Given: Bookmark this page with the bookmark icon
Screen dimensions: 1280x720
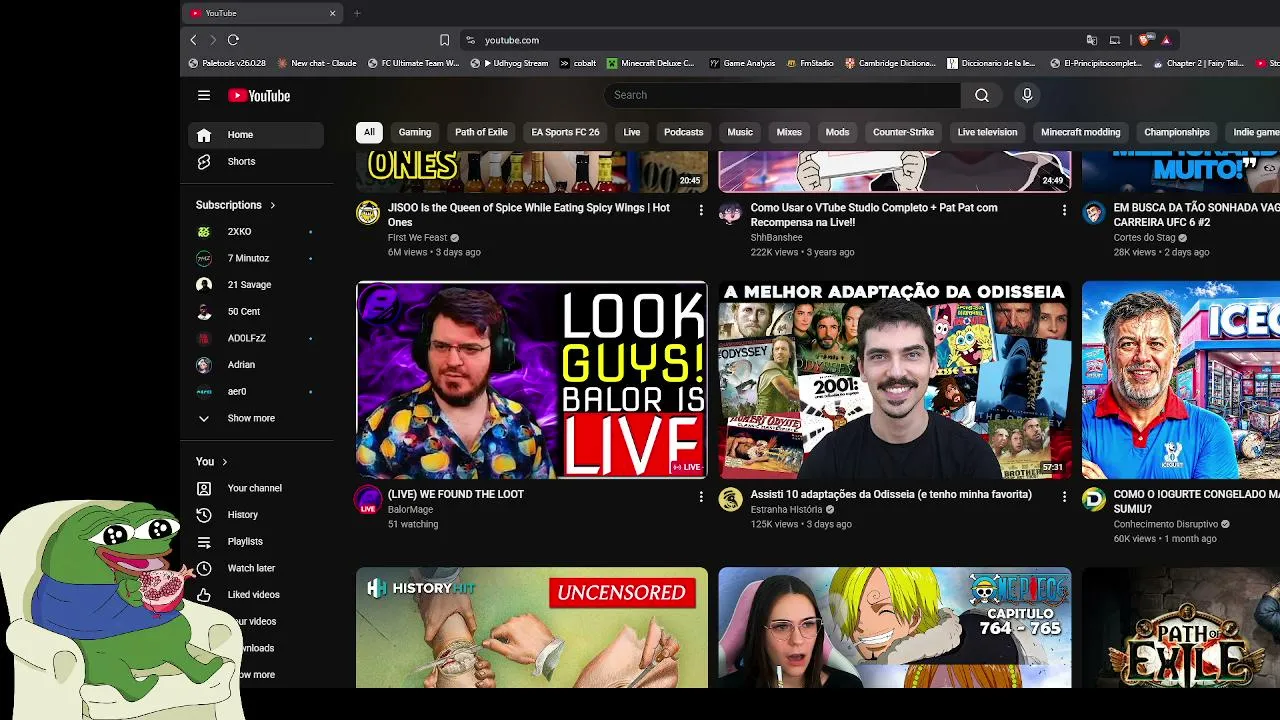Looking at the screenshot, I should (x=444, y=40).
